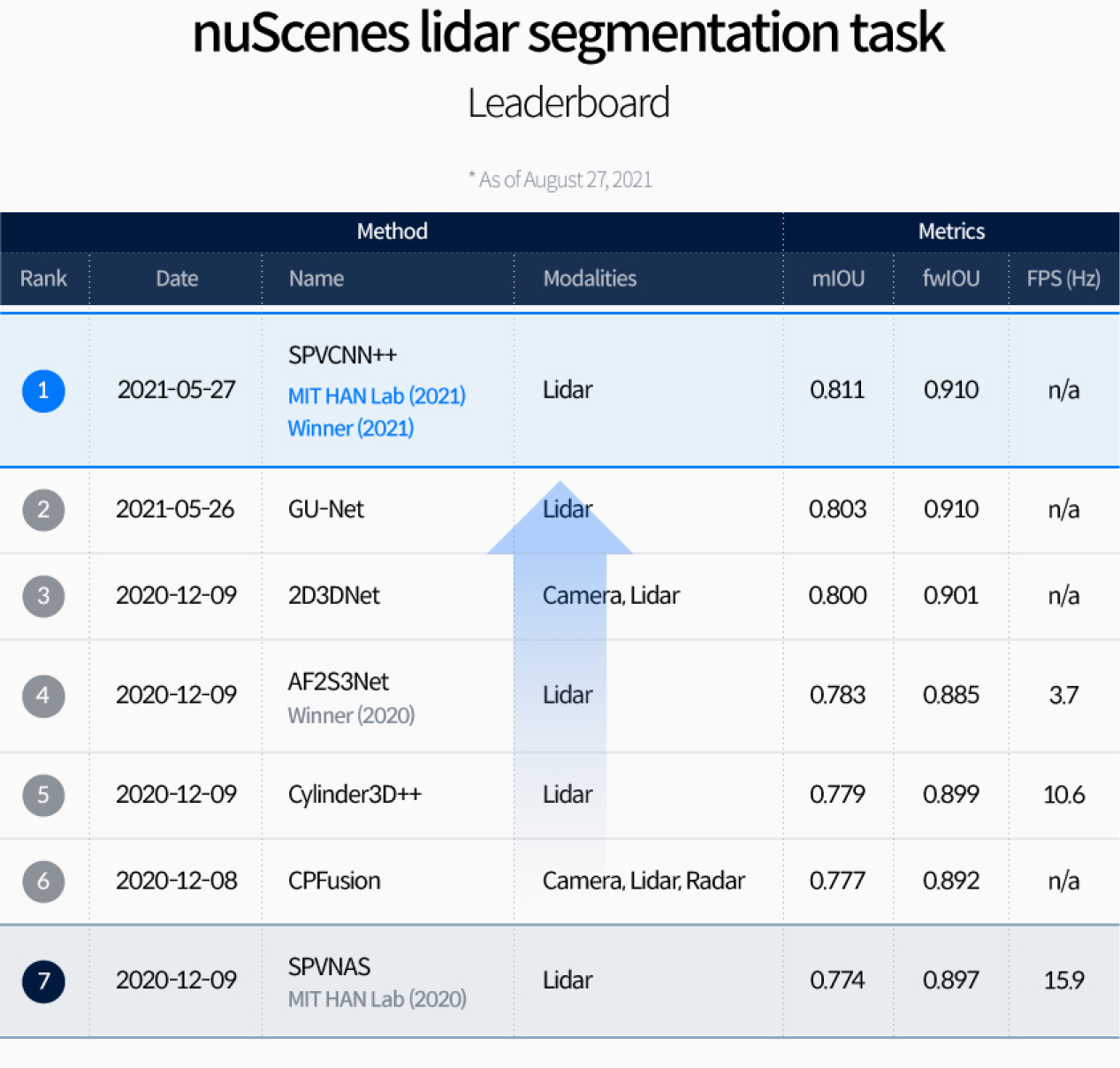
Task: Click the SPVNAS method name
Action: tap(329, 966)
